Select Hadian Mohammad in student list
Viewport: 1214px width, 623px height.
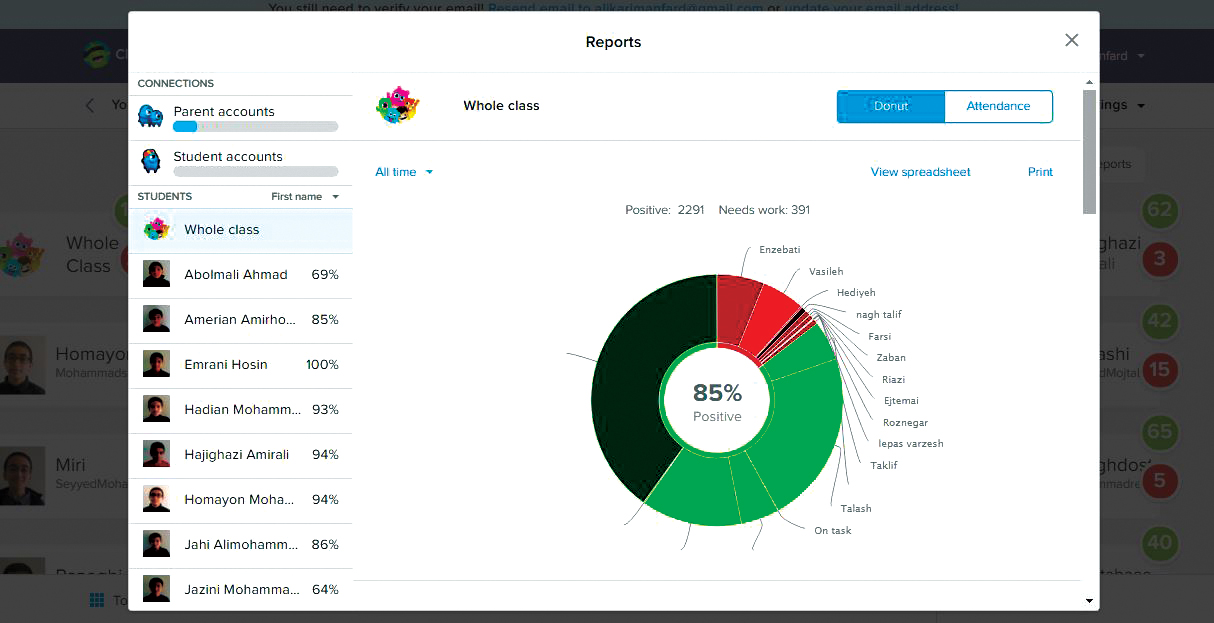[242, 409]
